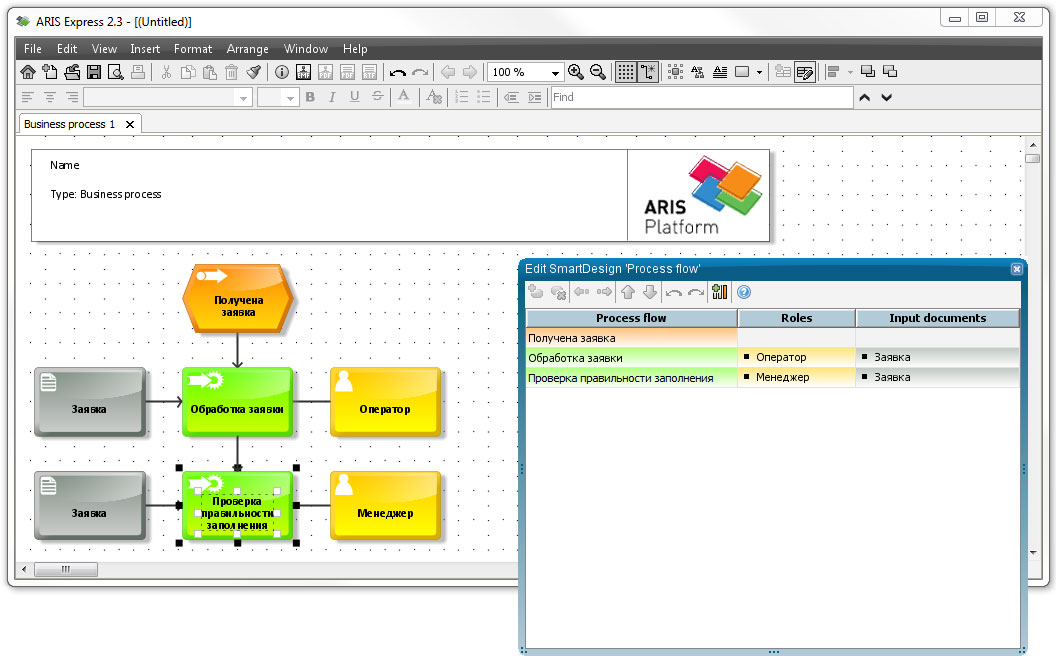Toggle the connection mode button beside grid

point(649,72)
